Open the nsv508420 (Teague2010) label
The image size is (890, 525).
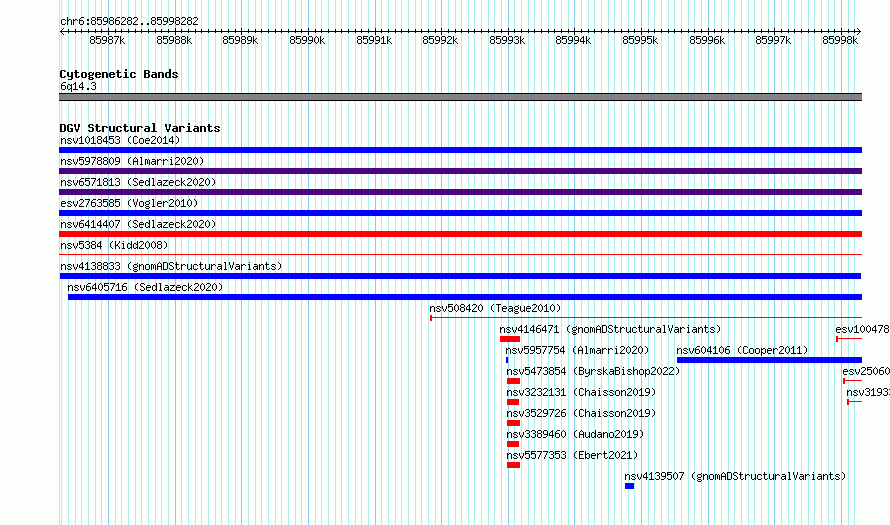click(x=495, y=308)
